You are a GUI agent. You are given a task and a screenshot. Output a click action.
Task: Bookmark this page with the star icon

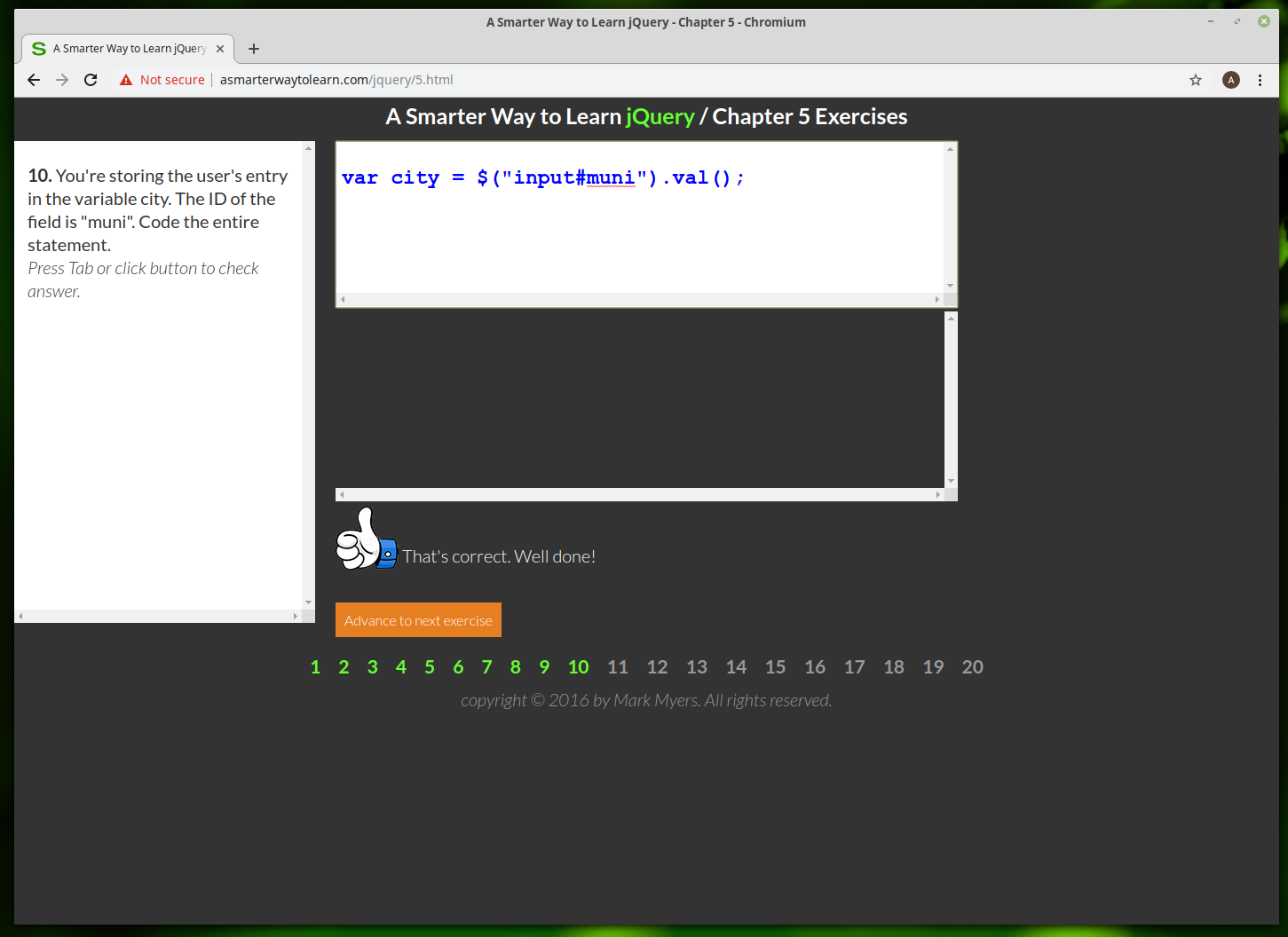pyautogui.click(x=1196, y=80)
